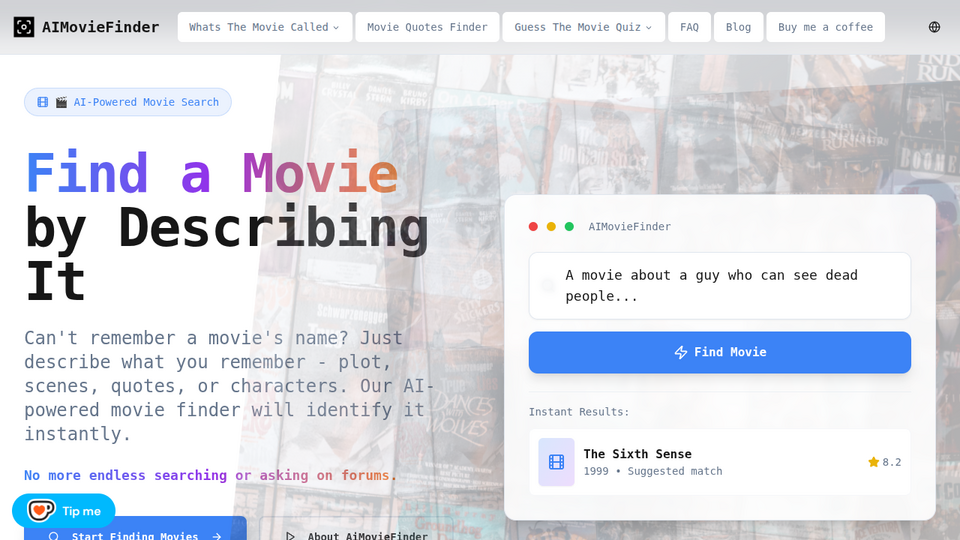Click the movie description input field

pyautogui.click(x=719, y=286)
